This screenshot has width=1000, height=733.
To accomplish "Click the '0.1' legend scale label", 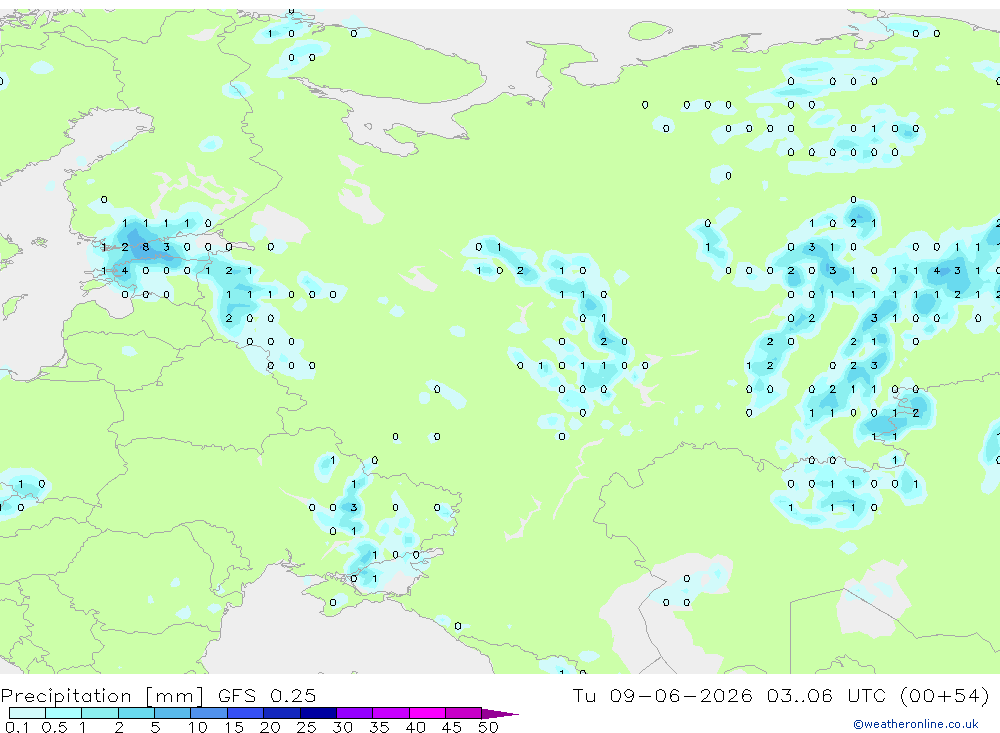I will [x=17, y=727].
